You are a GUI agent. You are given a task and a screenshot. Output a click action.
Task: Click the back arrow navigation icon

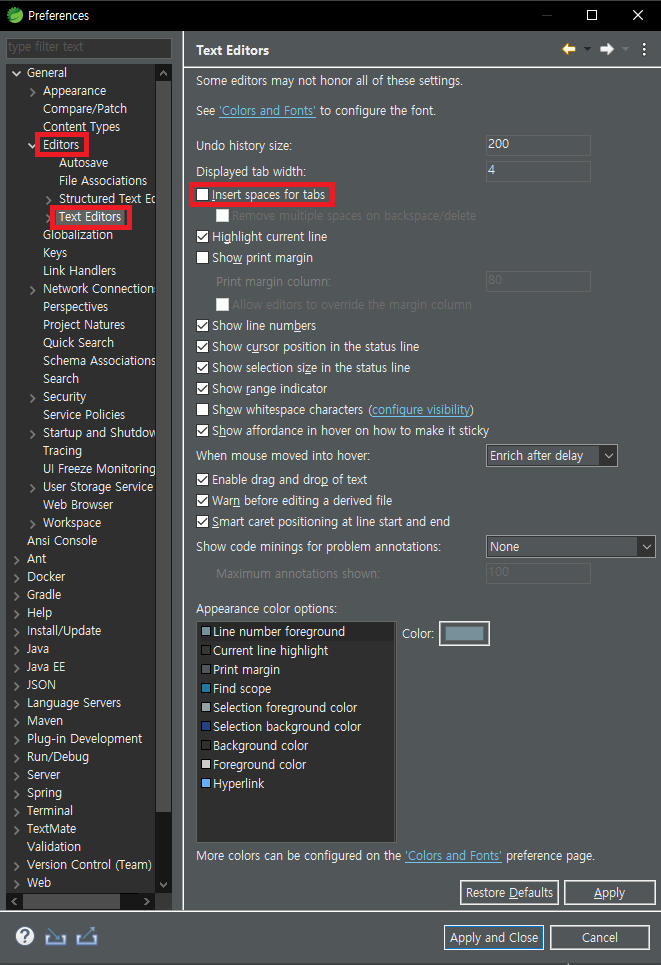[569, 49]
